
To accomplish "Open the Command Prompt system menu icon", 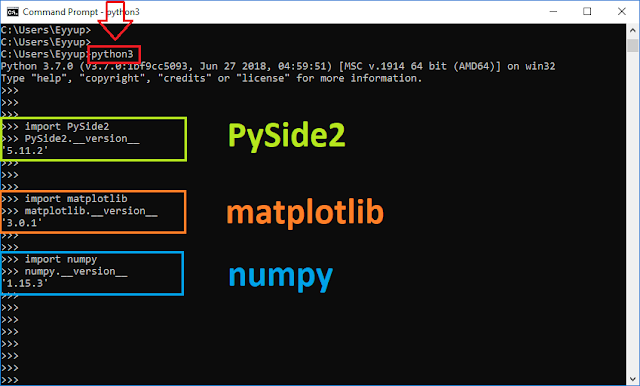I will point(13,12).
